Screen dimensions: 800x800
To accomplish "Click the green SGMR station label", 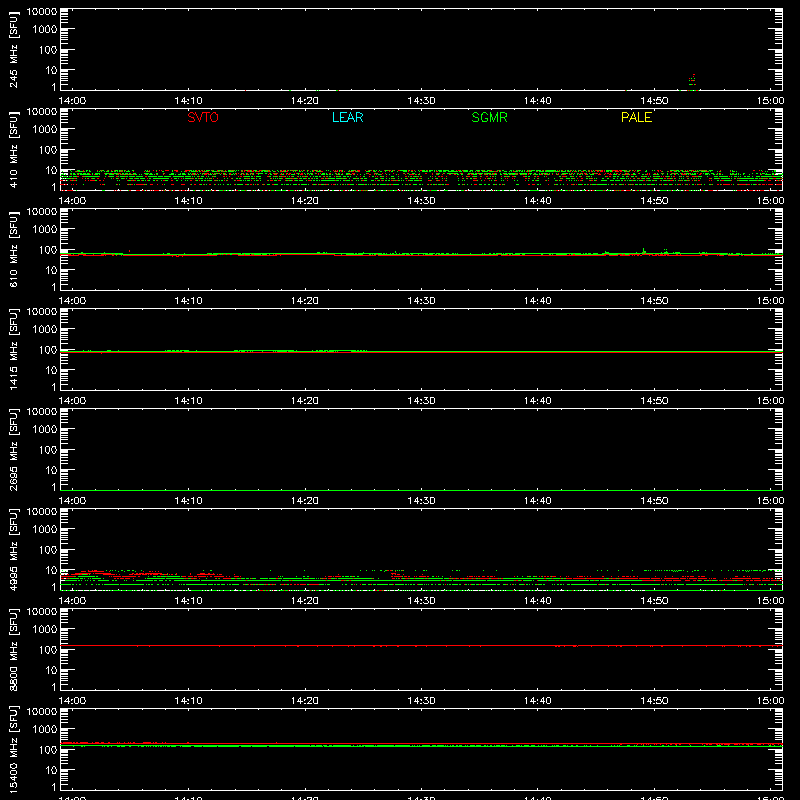I will 489,117.
